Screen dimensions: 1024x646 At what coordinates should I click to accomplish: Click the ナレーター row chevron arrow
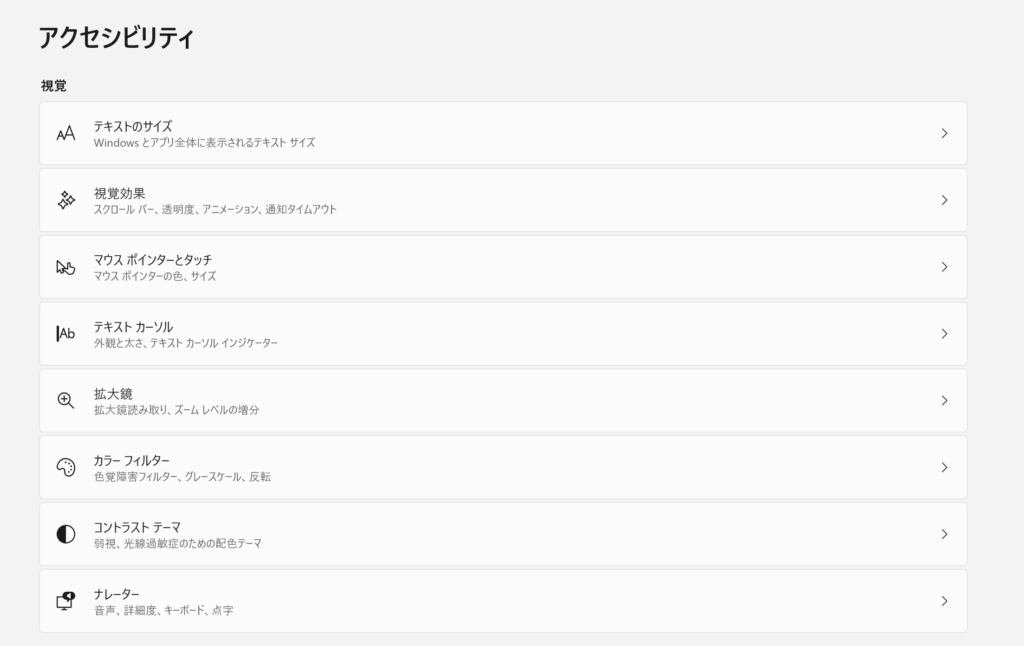point(944,601)
